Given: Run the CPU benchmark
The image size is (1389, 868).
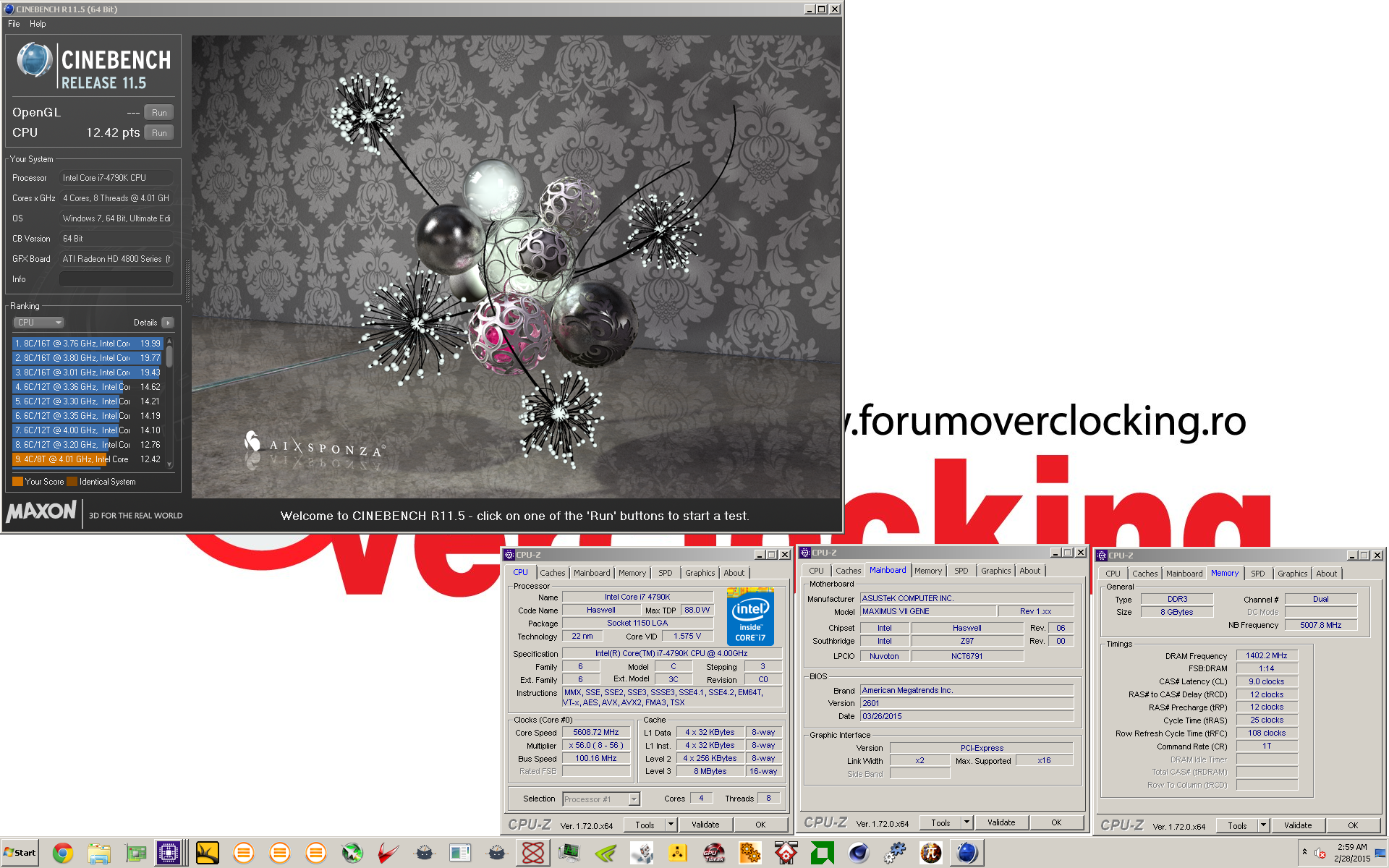Looking at the screenshot, I should (159, 133).
